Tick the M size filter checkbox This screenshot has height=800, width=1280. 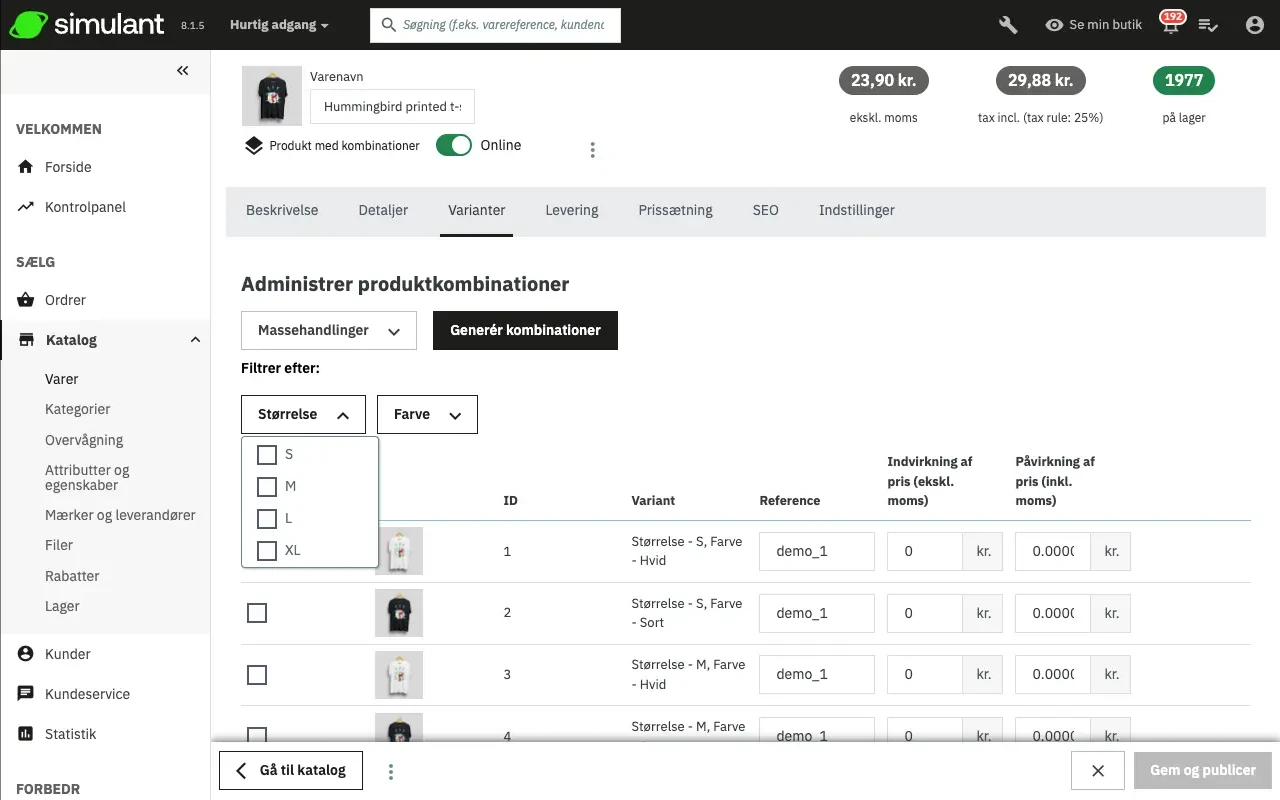tap(267, 487)
